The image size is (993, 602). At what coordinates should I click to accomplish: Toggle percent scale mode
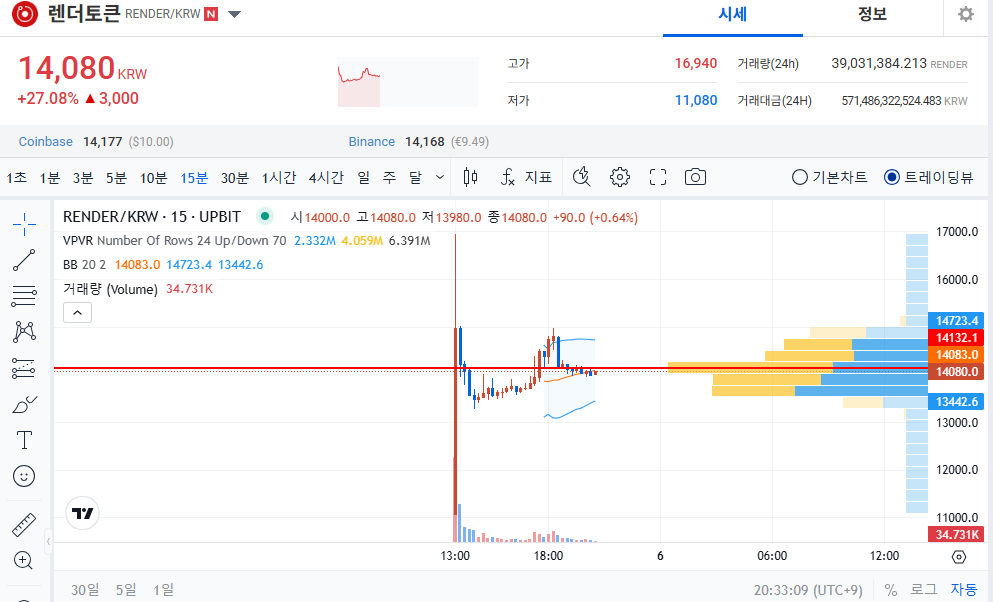click(890, 590)
